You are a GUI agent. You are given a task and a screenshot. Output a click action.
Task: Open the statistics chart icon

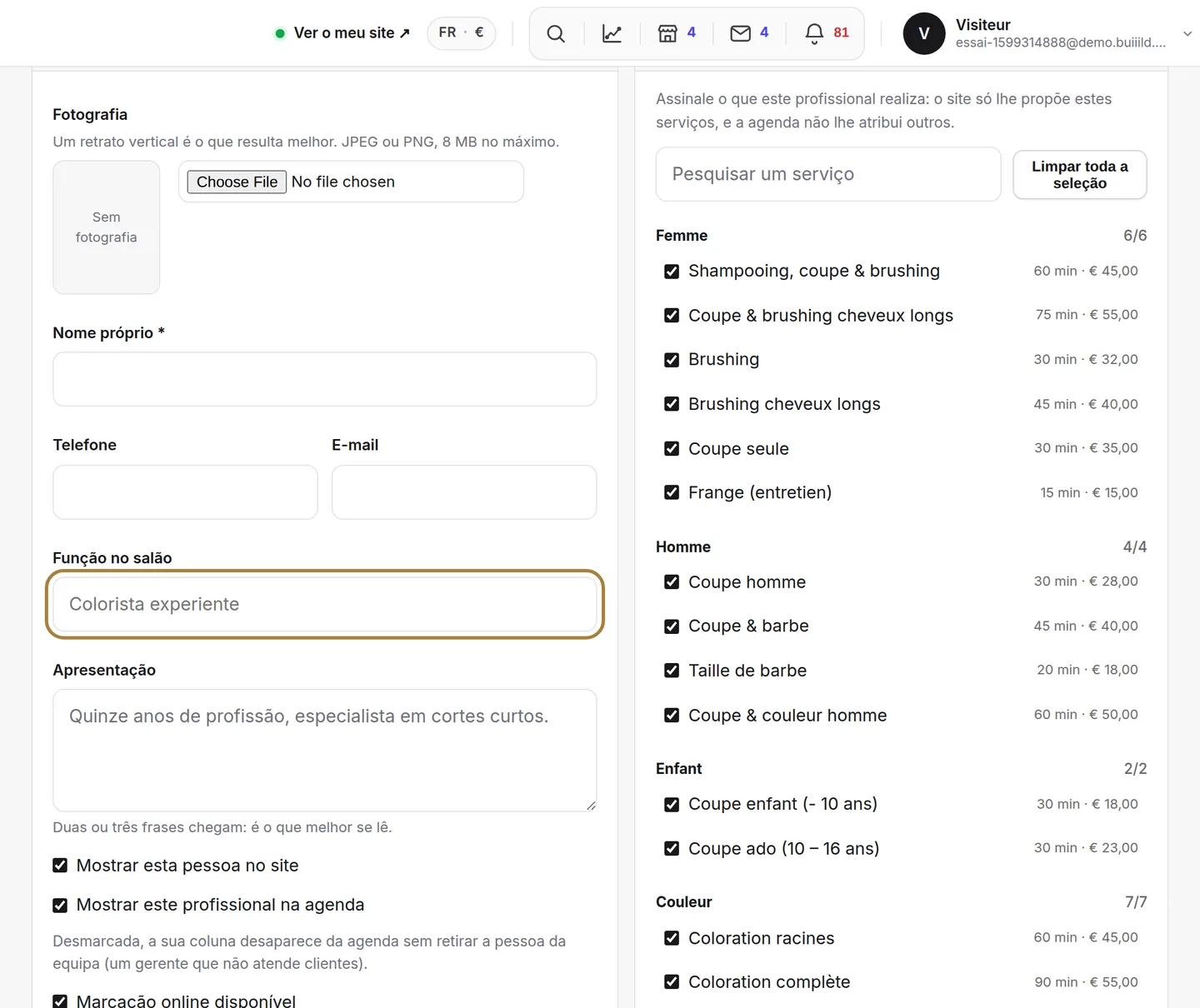612,33
